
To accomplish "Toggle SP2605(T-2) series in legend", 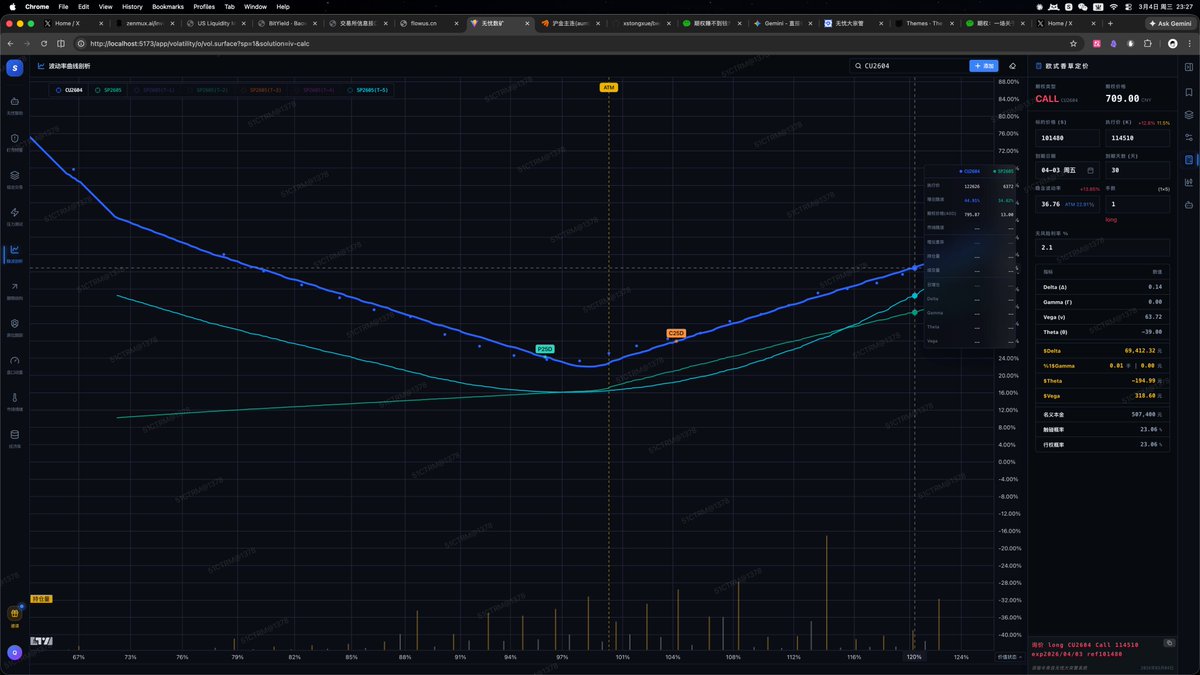I will point(206,90).
